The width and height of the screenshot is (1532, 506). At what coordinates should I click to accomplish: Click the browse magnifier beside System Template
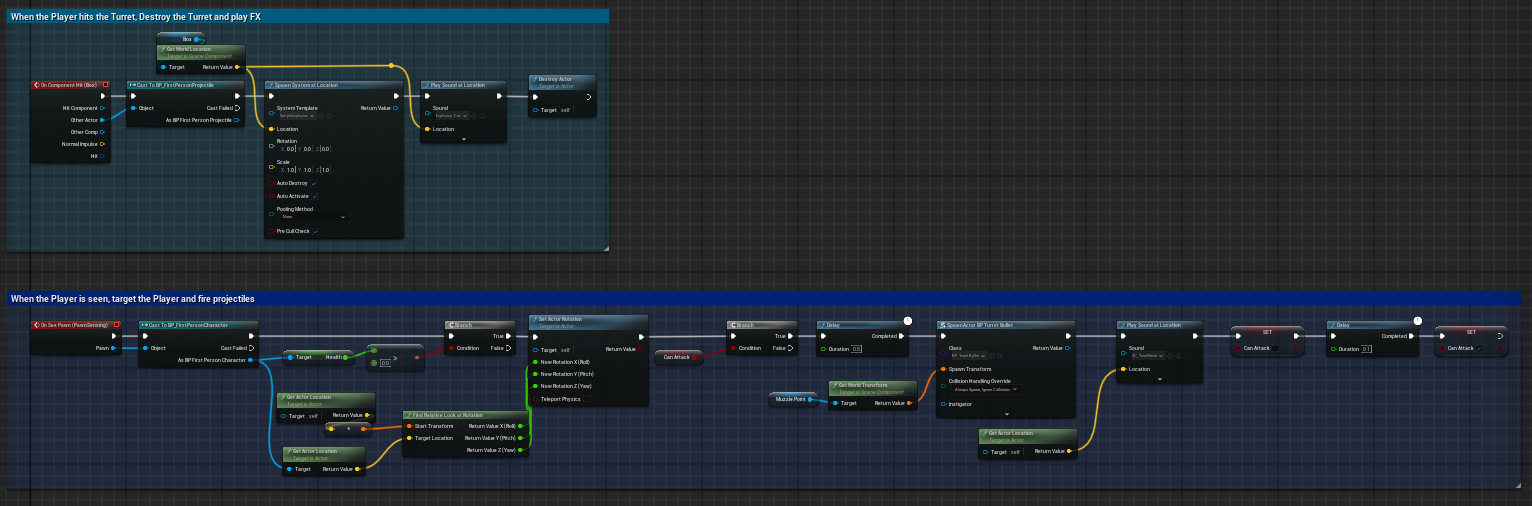click(x=329, y=116)
